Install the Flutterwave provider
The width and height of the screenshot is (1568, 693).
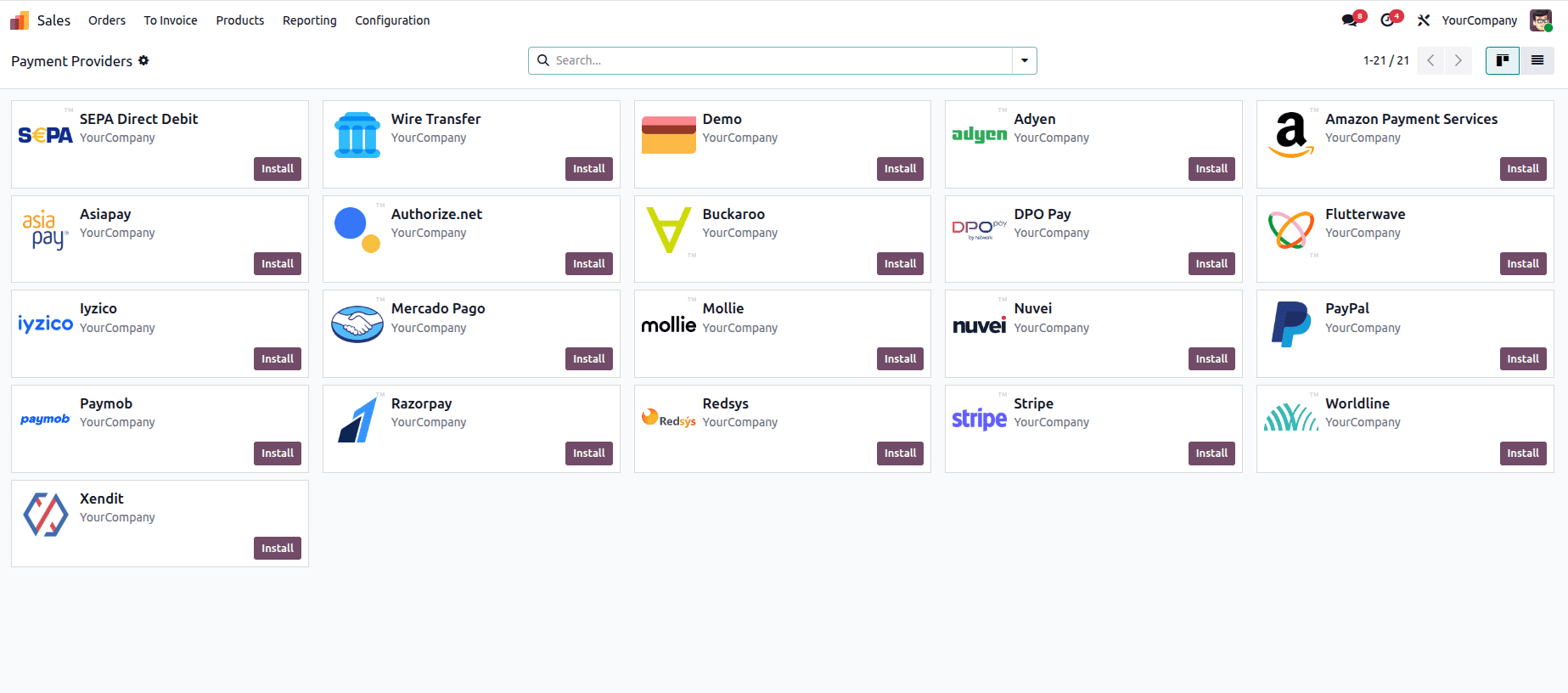pyautogui.click(x=1523, y=264)
